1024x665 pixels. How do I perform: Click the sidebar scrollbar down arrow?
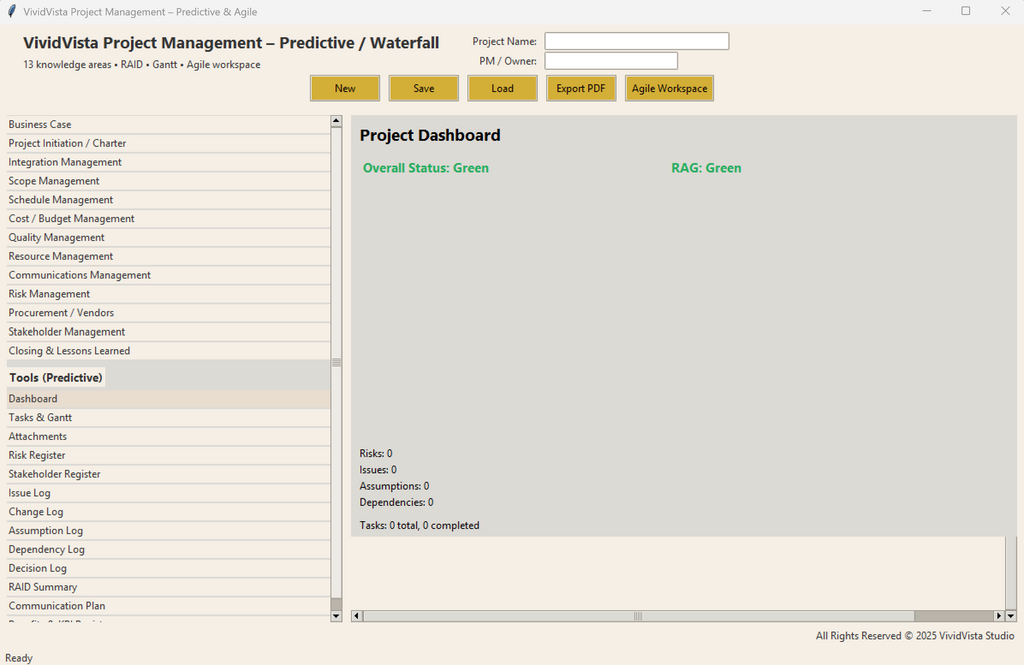(x=335, y=615)
